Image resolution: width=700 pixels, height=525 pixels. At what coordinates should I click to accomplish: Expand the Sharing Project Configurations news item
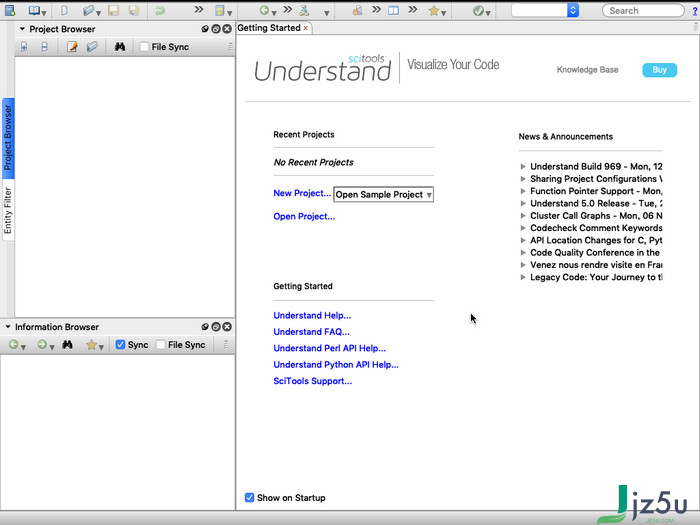click(x=523, y=179)
